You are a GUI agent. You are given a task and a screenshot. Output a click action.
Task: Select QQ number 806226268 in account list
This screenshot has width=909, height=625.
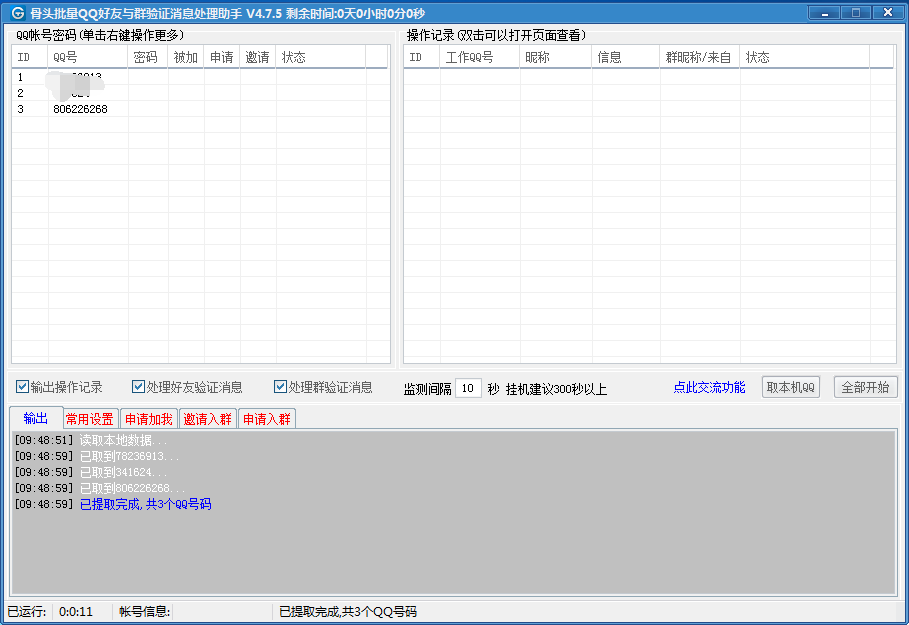[80, 109]
